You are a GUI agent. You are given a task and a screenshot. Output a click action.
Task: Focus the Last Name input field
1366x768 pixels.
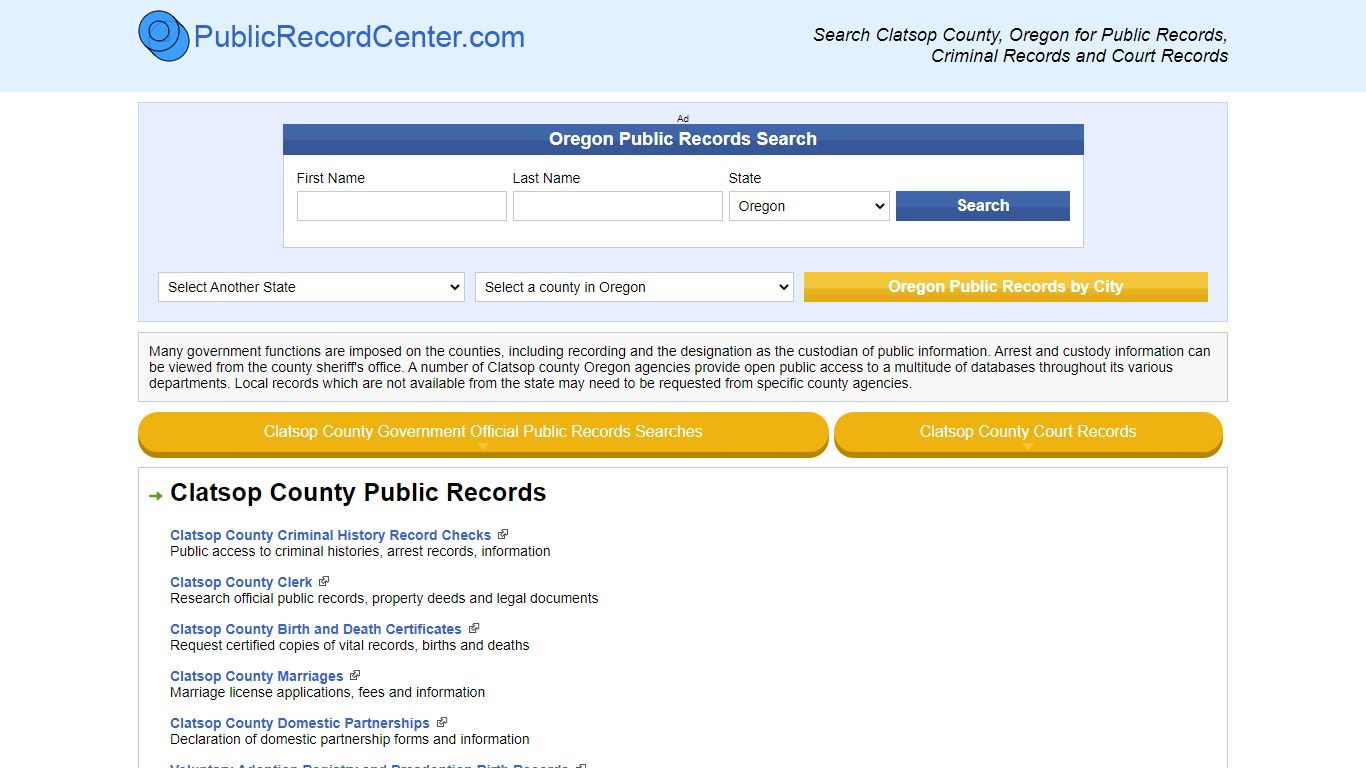[x=618, y=206]
